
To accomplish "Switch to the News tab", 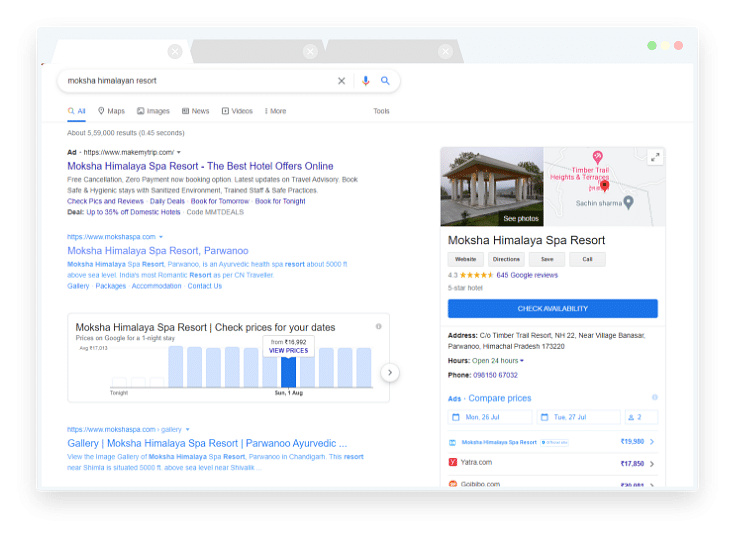I will [195, 111].
